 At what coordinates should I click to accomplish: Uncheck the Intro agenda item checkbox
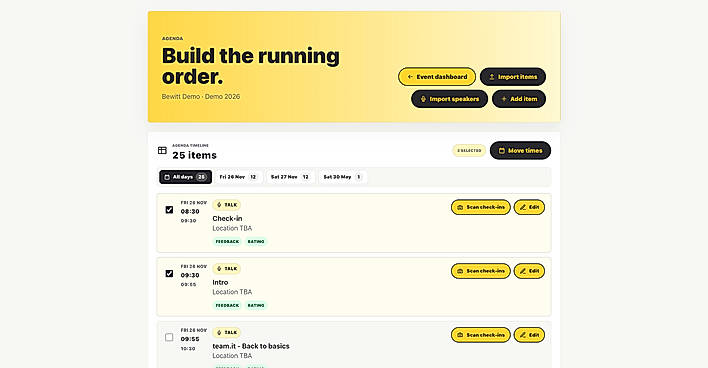pyautogui.click(x=169, y=274)
